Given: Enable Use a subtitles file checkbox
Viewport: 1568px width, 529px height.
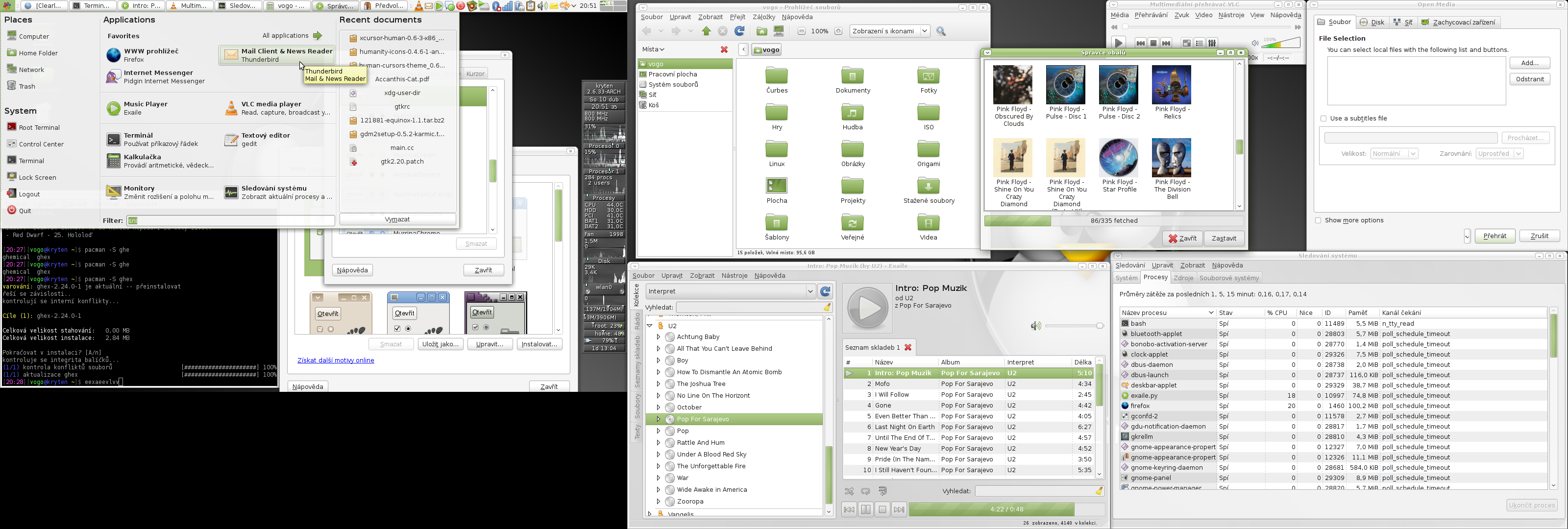Looking at the screenshot, I should click(x=1323, y=119).
